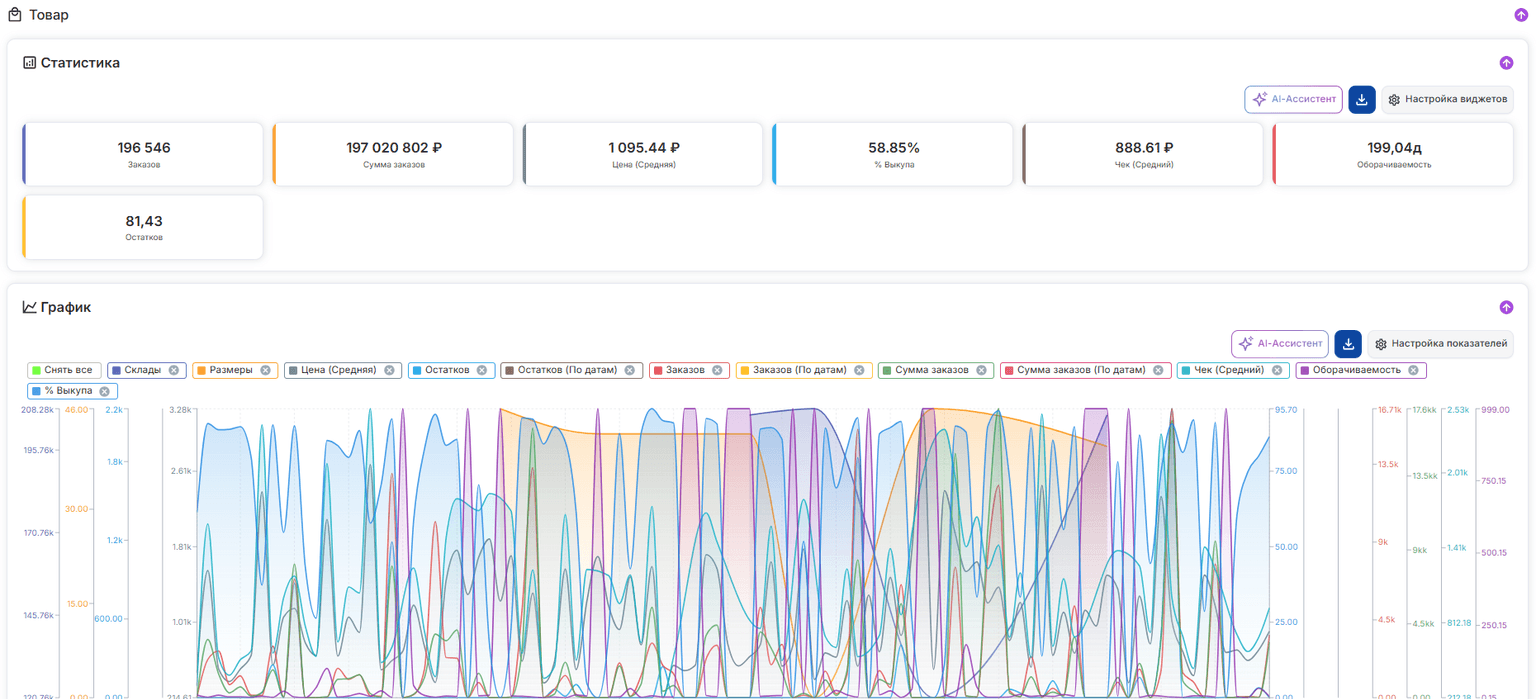Open AI-Ассистент in График section
The height and width of the screenshot is (699, 1536).
coord(1280,344)
